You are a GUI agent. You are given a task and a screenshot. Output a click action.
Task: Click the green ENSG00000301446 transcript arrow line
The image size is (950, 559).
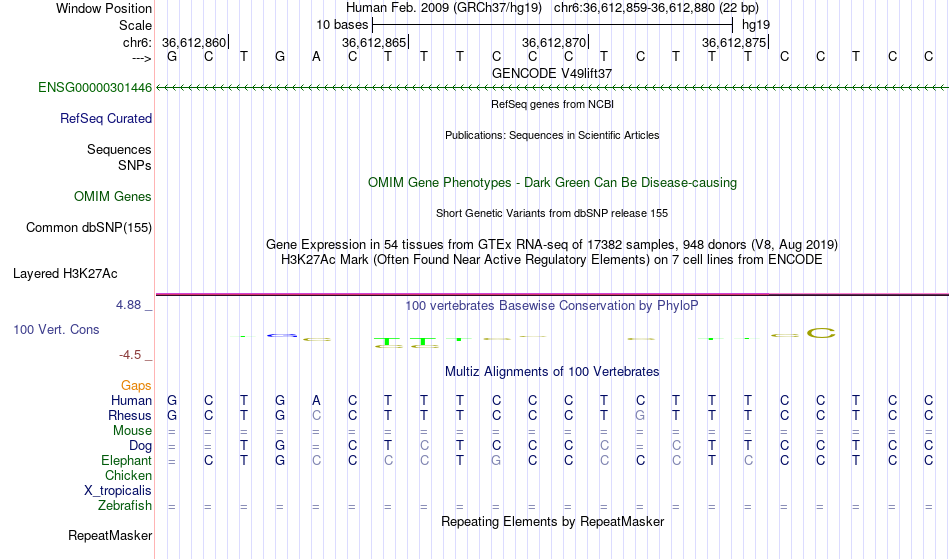(552, 88)
